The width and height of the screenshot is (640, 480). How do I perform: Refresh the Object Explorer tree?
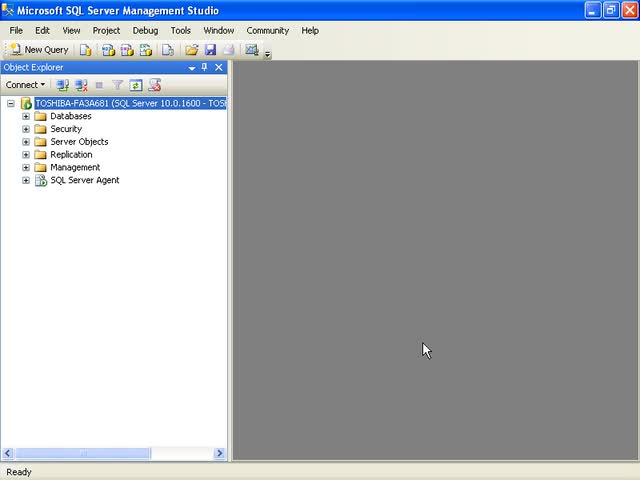point(136,85)
